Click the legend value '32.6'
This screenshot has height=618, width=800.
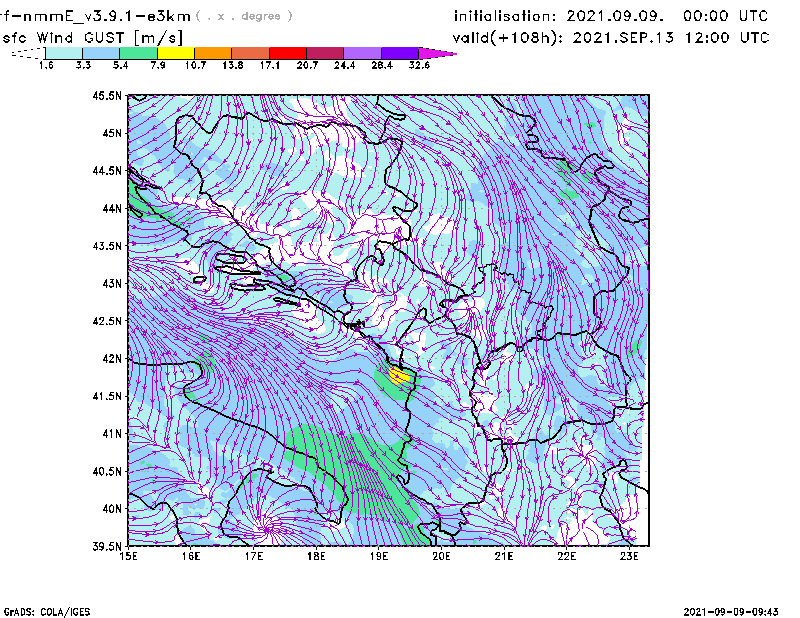coord(419,65)
